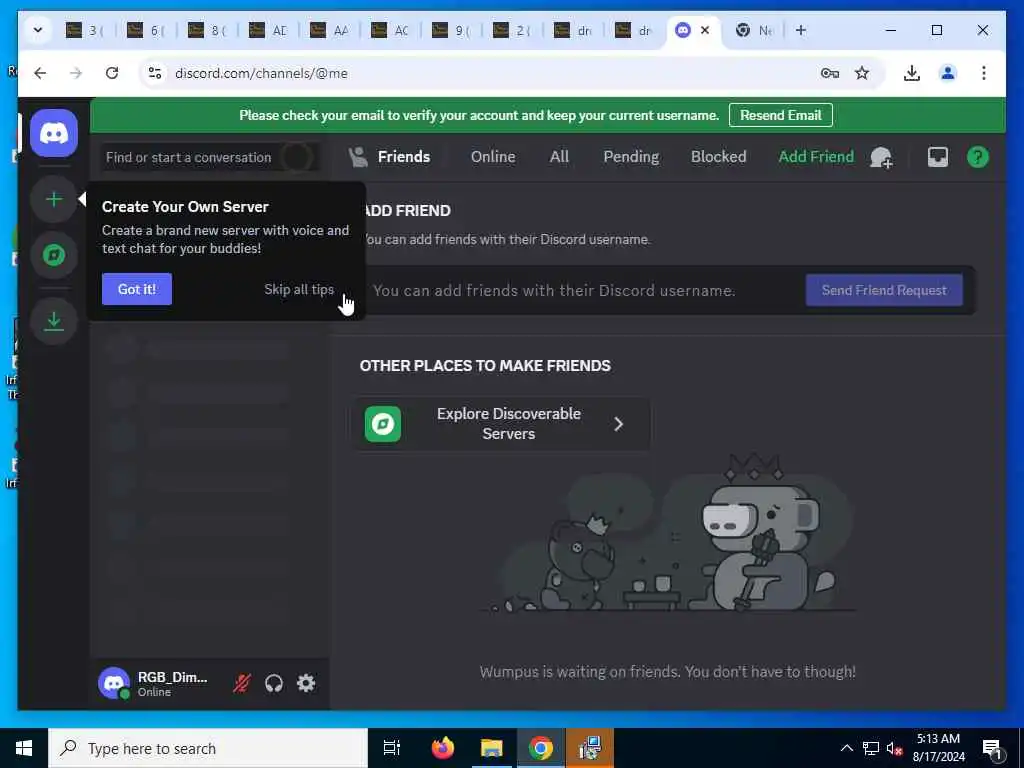
Task: Open a new browser tab
Action: [801, 30]
